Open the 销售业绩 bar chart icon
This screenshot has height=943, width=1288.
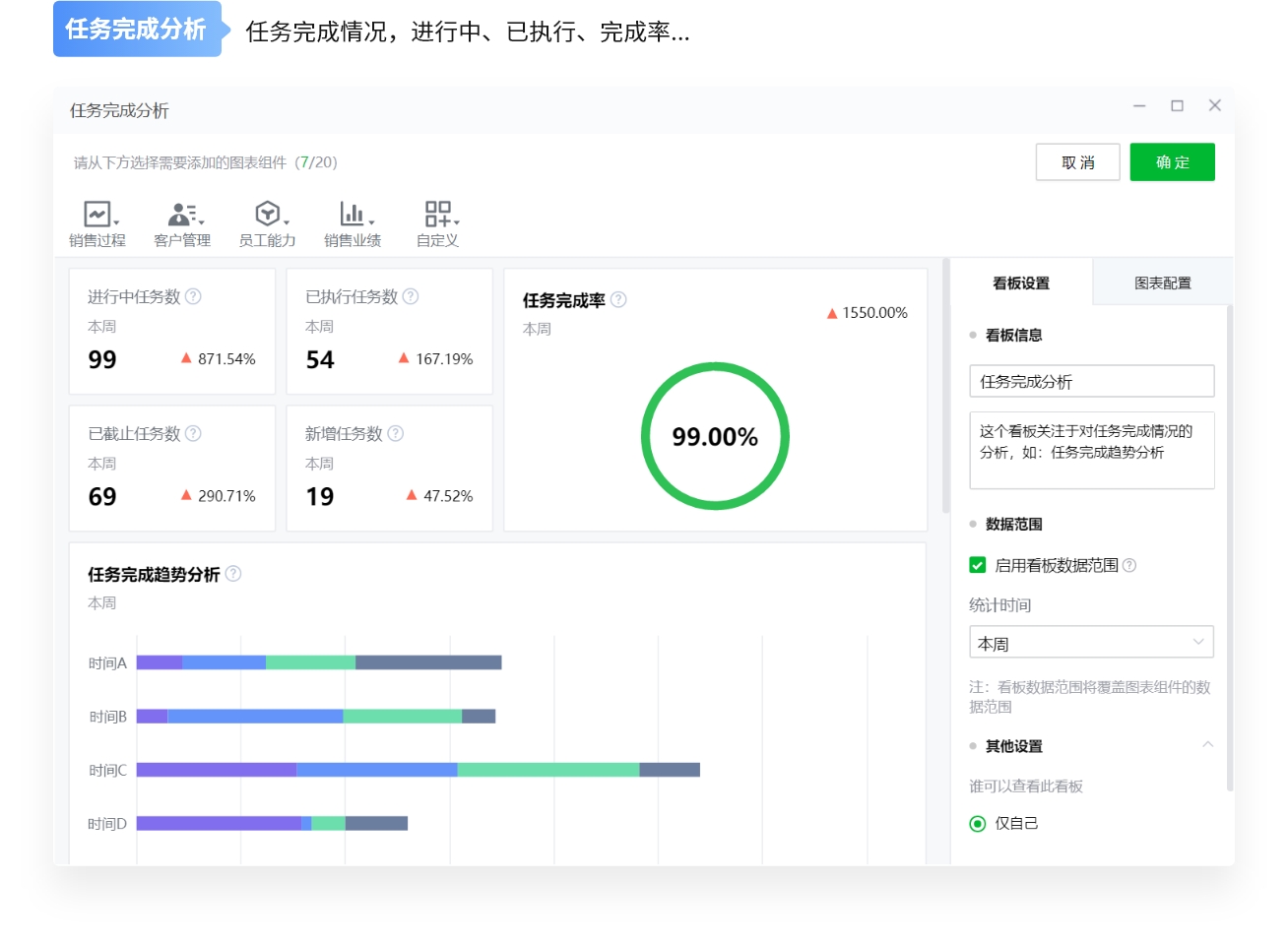tap(353, 213)
